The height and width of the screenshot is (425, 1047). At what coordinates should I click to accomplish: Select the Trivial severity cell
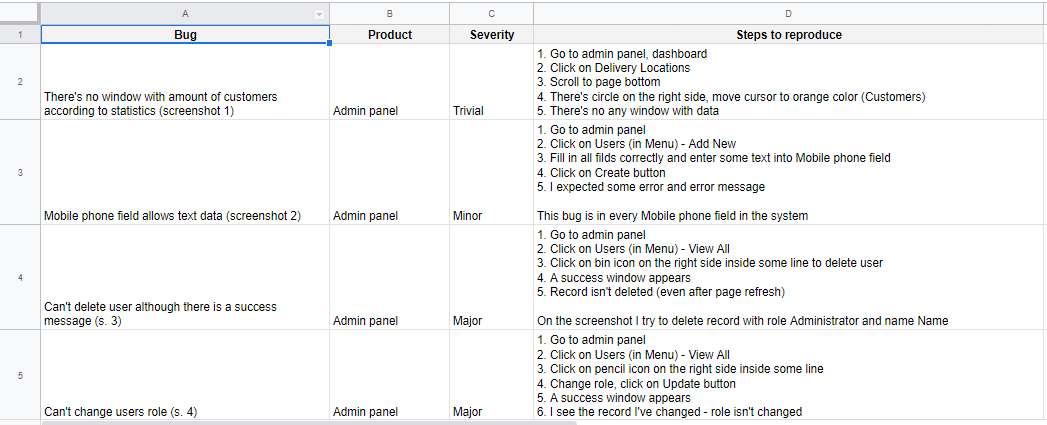point(491,82)
